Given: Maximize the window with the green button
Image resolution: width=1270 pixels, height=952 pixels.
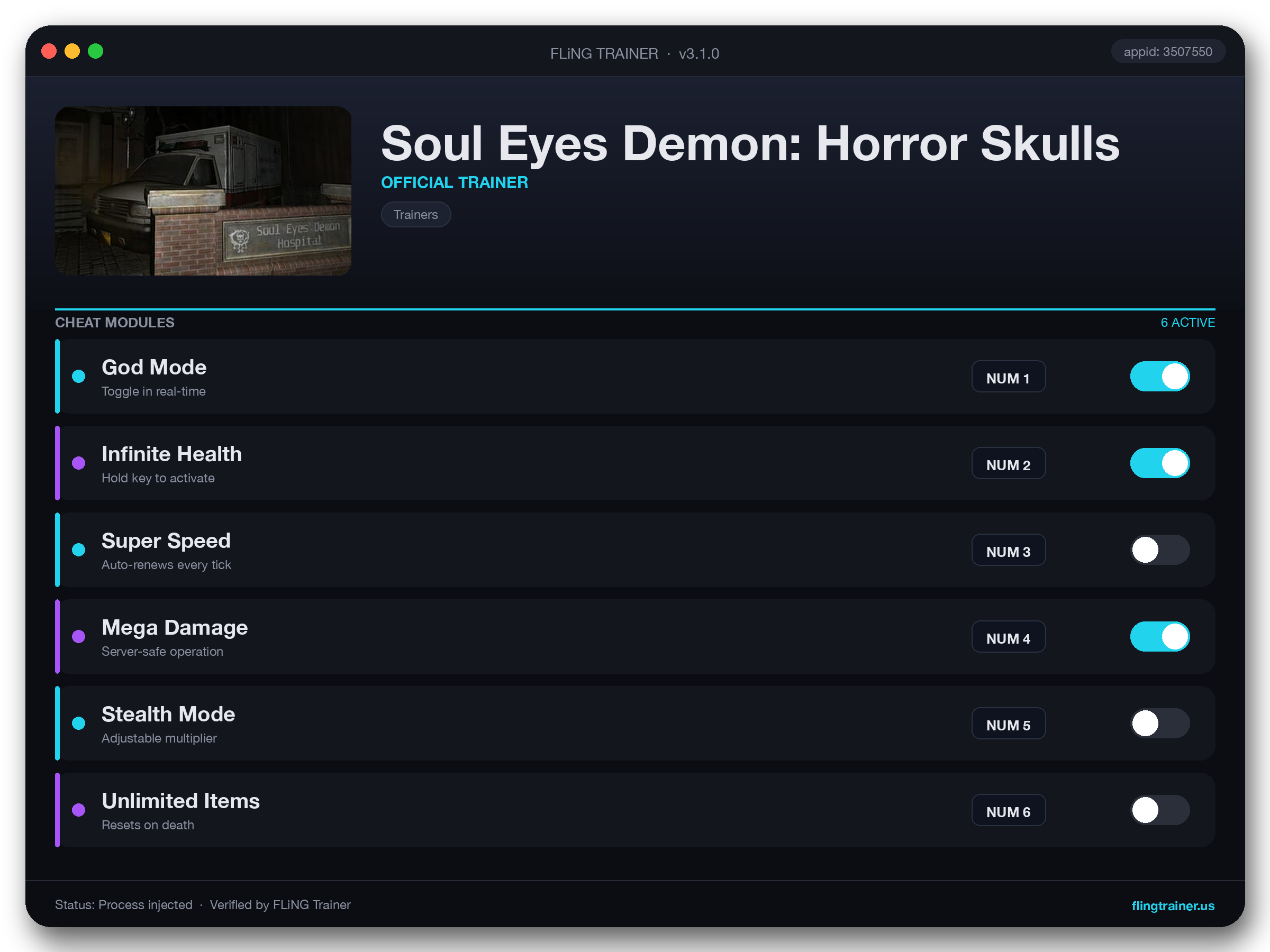Looking at the screenshot, I should click(95, 52).
